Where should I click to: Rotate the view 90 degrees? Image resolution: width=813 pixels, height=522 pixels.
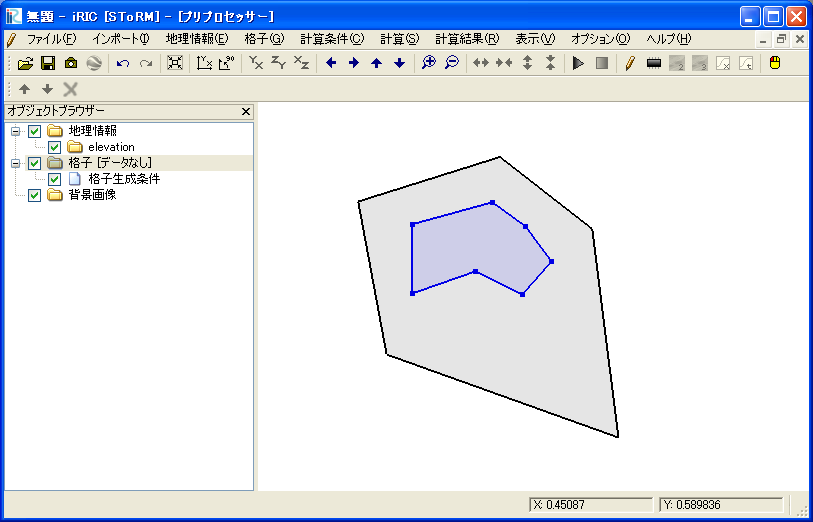click(227, 63)
